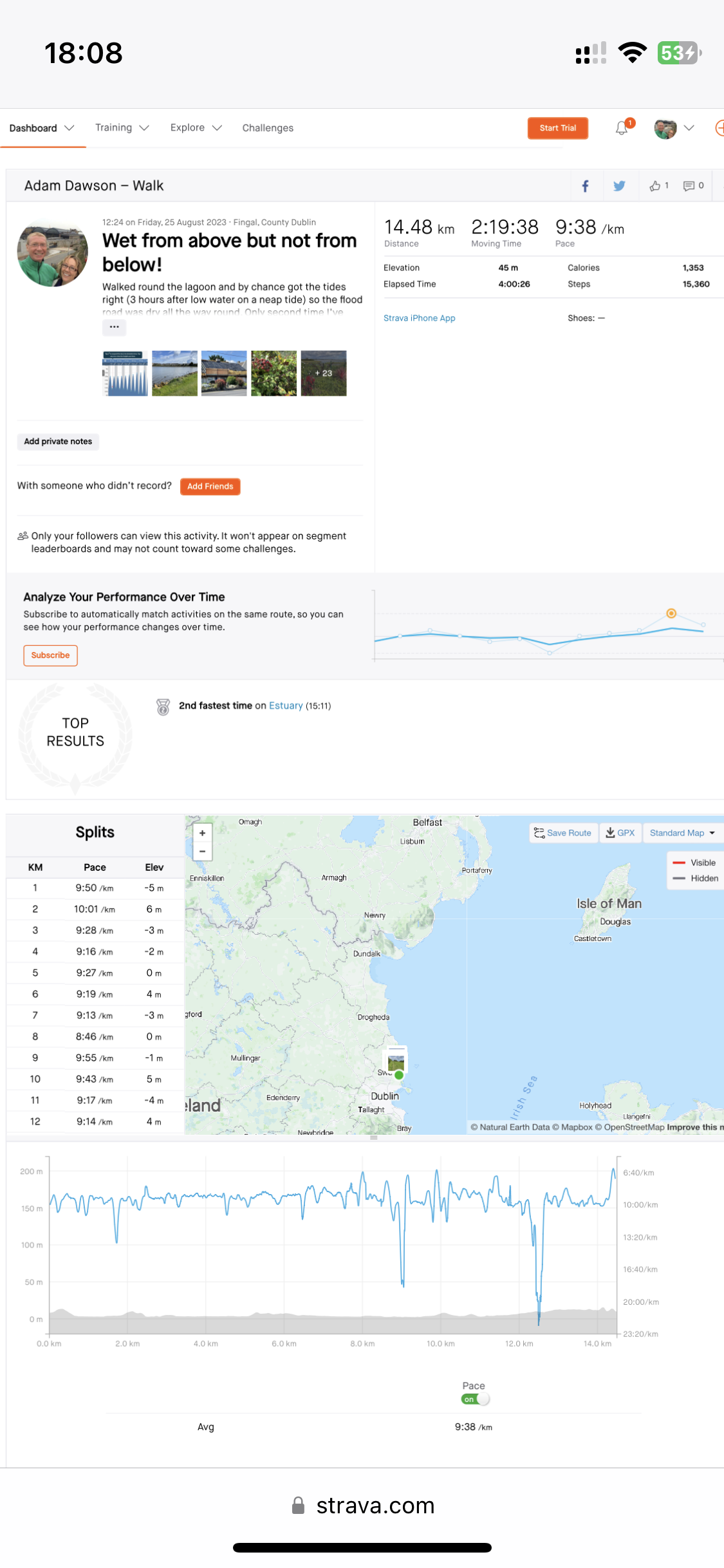This screenshot has height=1568, width=724.
Task: Zoom out on the map
Action: (x=203, y=851)
